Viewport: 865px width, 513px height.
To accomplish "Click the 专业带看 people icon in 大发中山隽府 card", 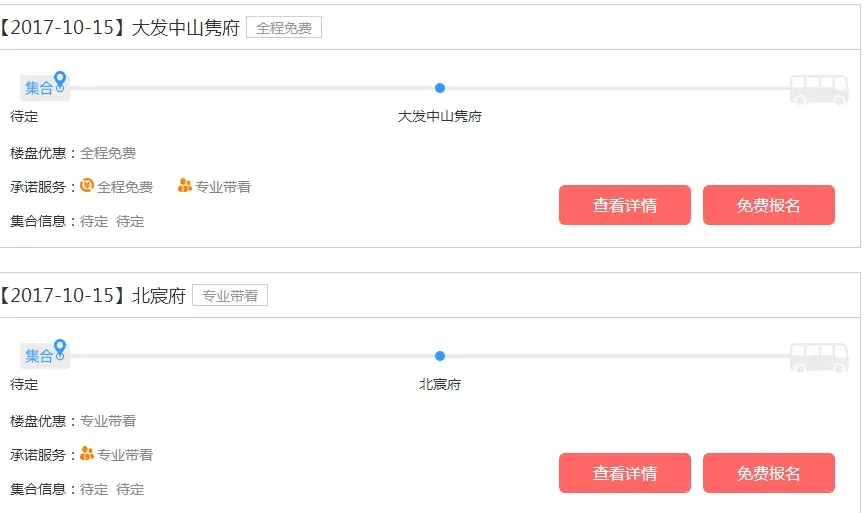I will pos(185,186).
